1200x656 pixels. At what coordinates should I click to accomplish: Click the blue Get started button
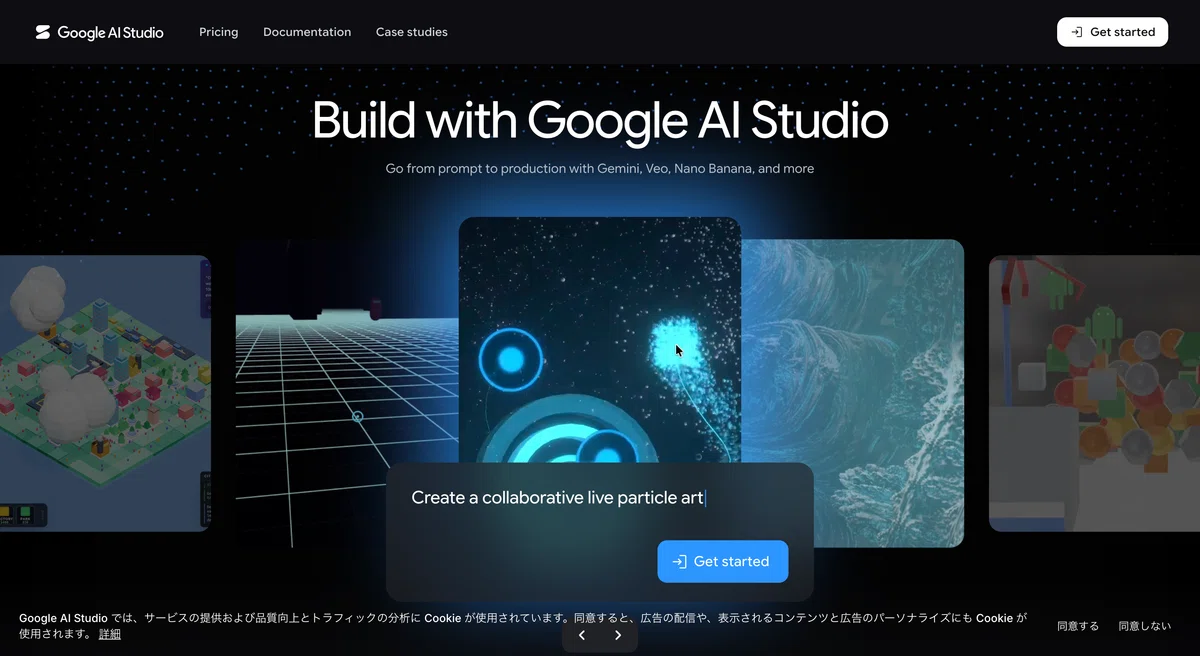[x=723, y=561]
